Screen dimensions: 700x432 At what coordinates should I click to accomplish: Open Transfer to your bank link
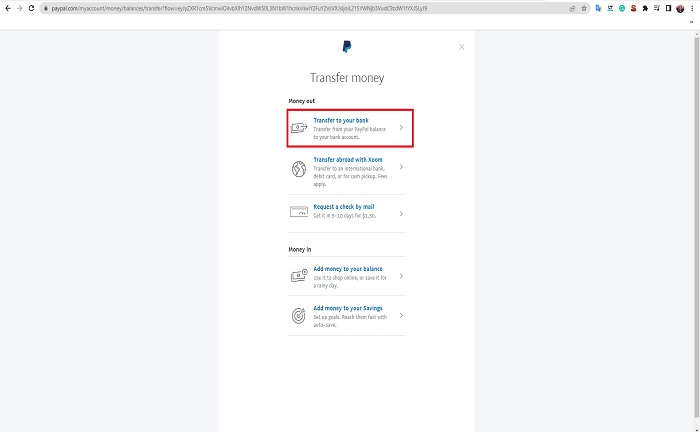click(341, 120)
